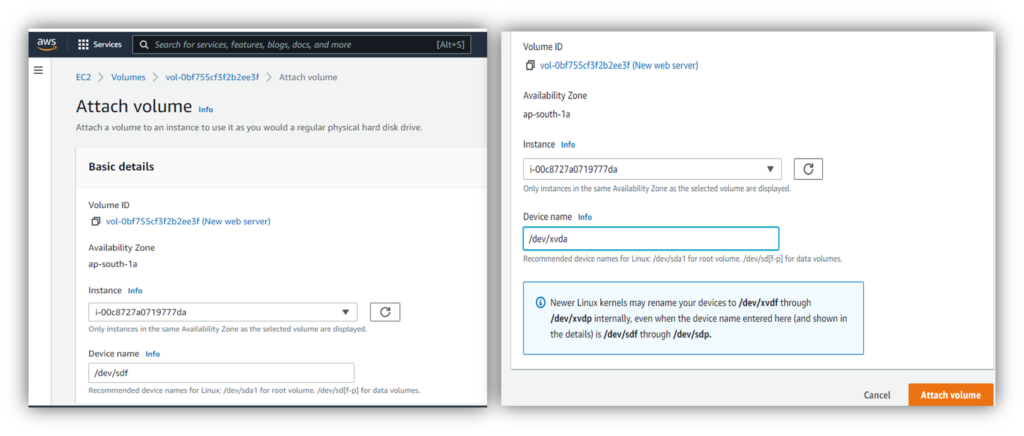
Task: Click the search magnifier icon
Action: coord(144,45)
